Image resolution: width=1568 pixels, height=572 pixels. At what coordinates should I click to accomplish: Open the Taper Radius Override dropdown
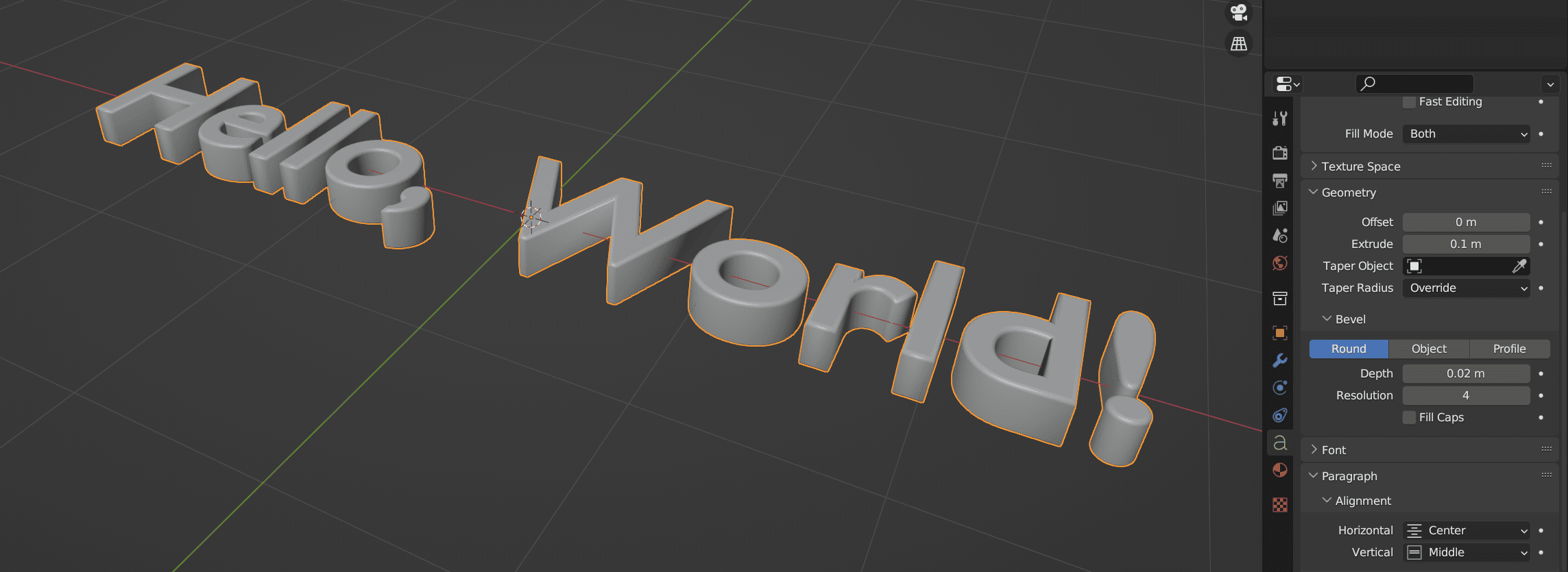click(x=1466, y=288)
